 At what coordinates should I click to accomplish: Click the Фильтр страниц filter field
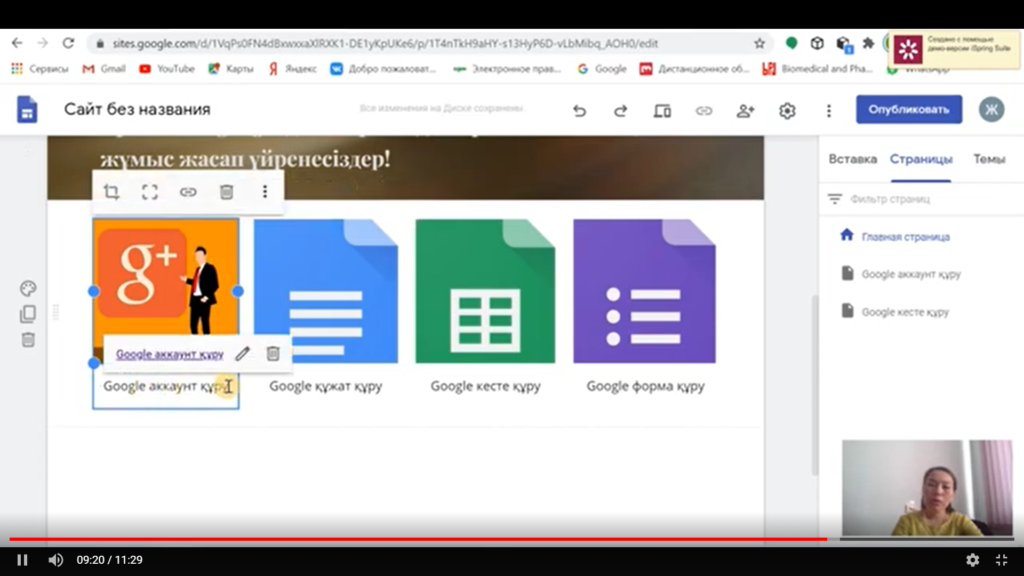[x=921, y=199]
